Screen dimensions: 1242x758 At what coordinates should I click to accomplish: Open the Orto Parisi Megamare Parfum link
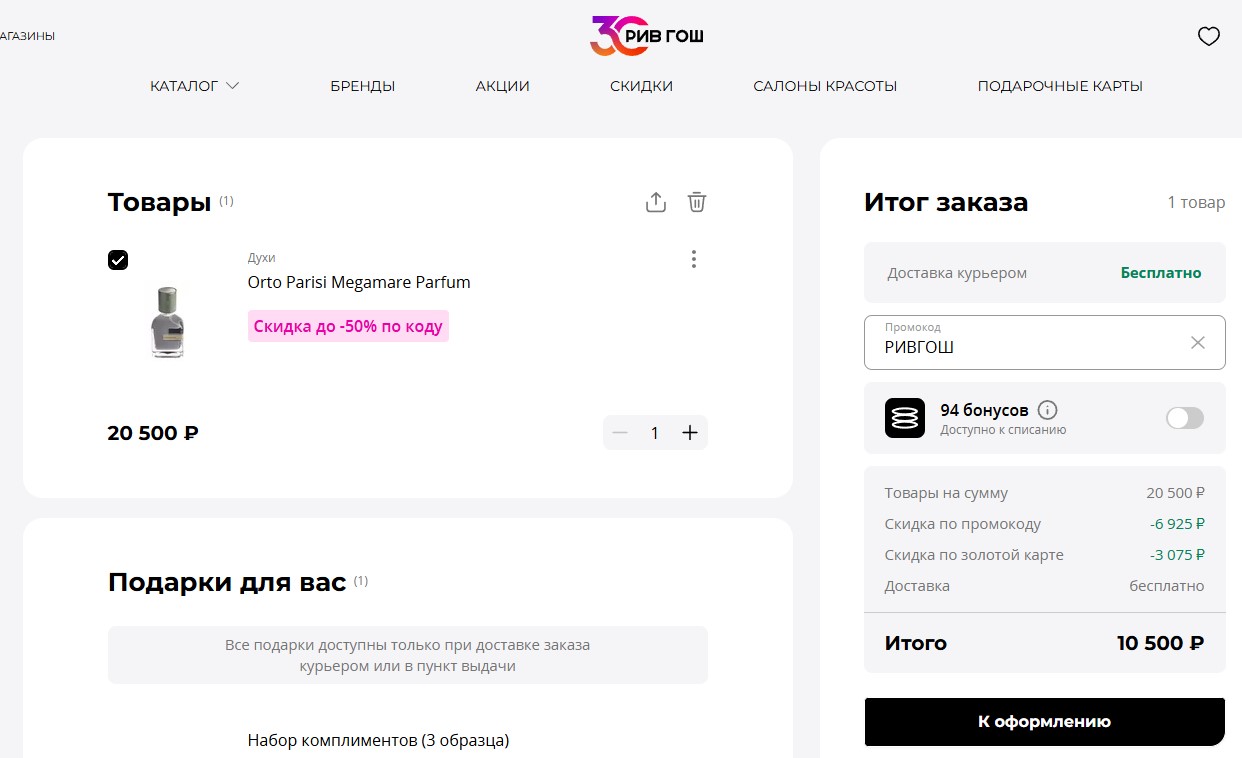coord(359,282)
